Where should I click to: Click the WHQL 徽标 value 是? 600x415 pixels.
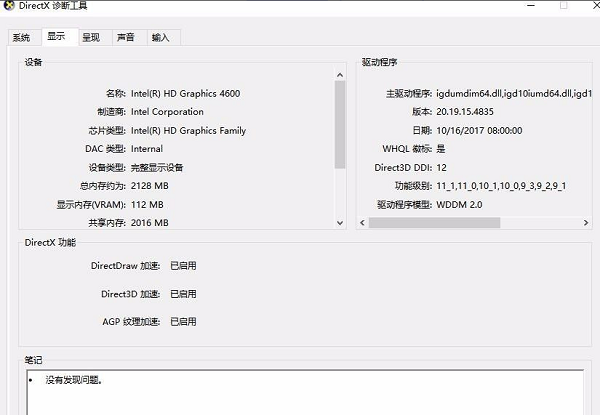tap(441, 149)
